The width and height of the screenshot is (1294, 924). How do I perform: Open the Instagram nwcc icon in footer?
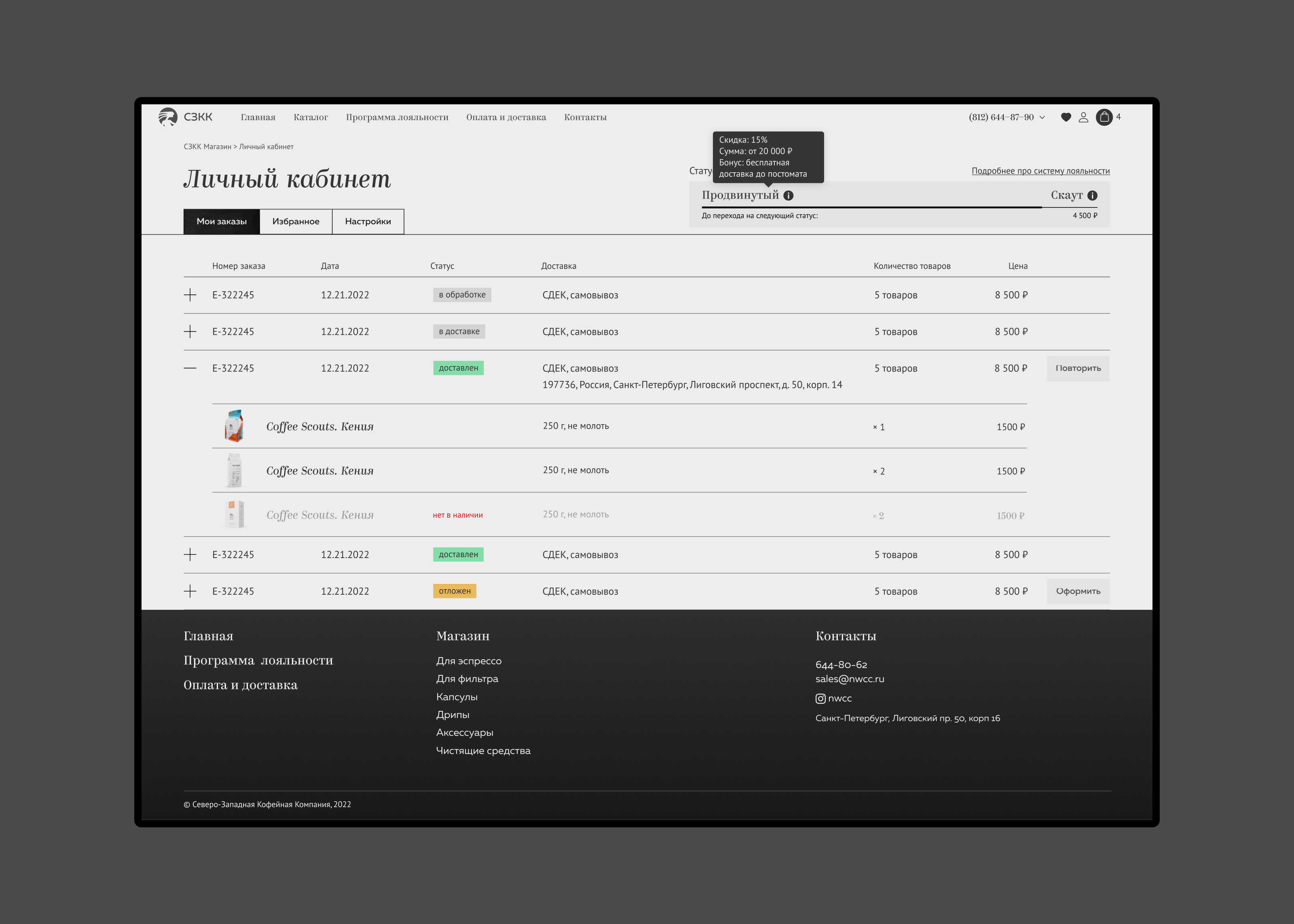820,699
